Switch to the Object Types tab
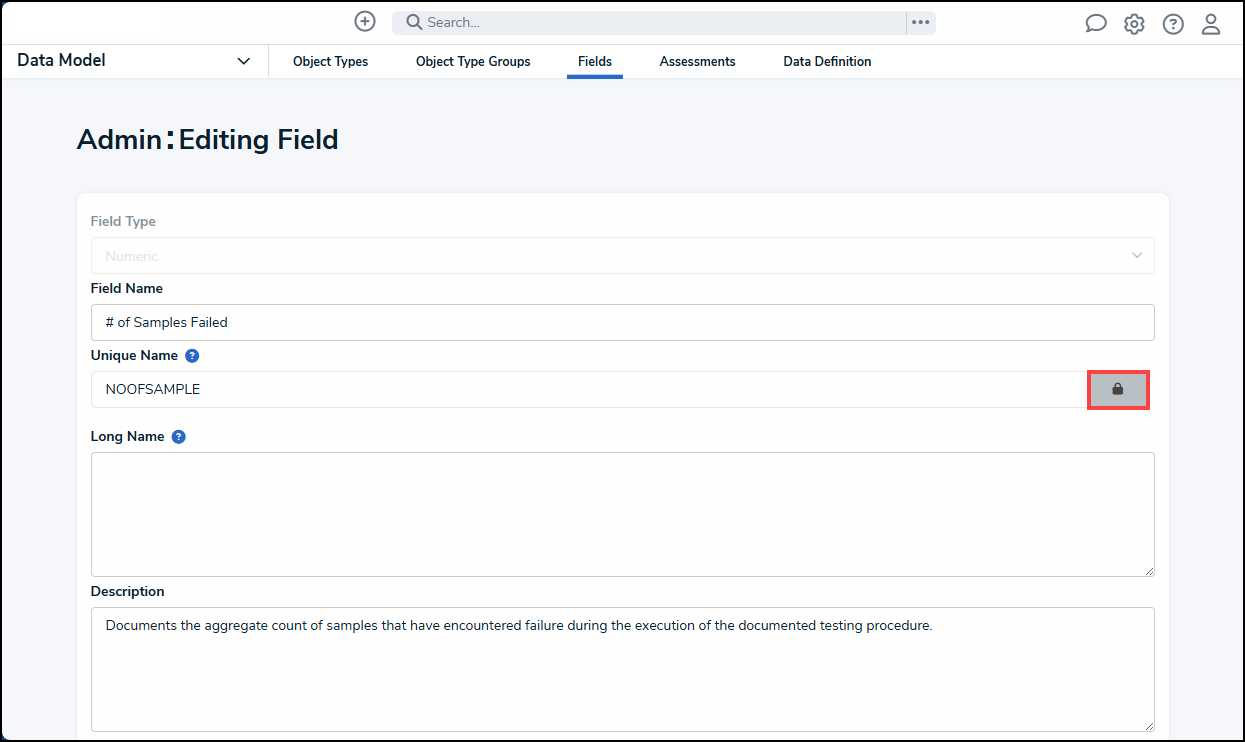 330,61
